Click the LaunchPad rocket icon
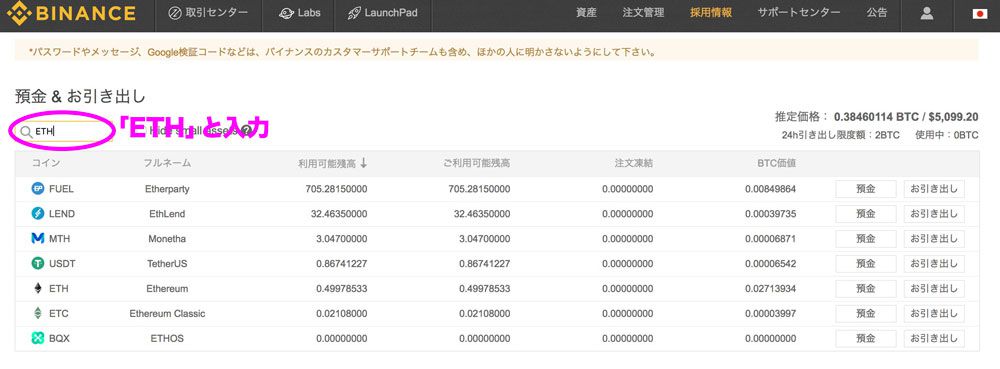Viewport: 1000px width, 369px height. (354, 13)
